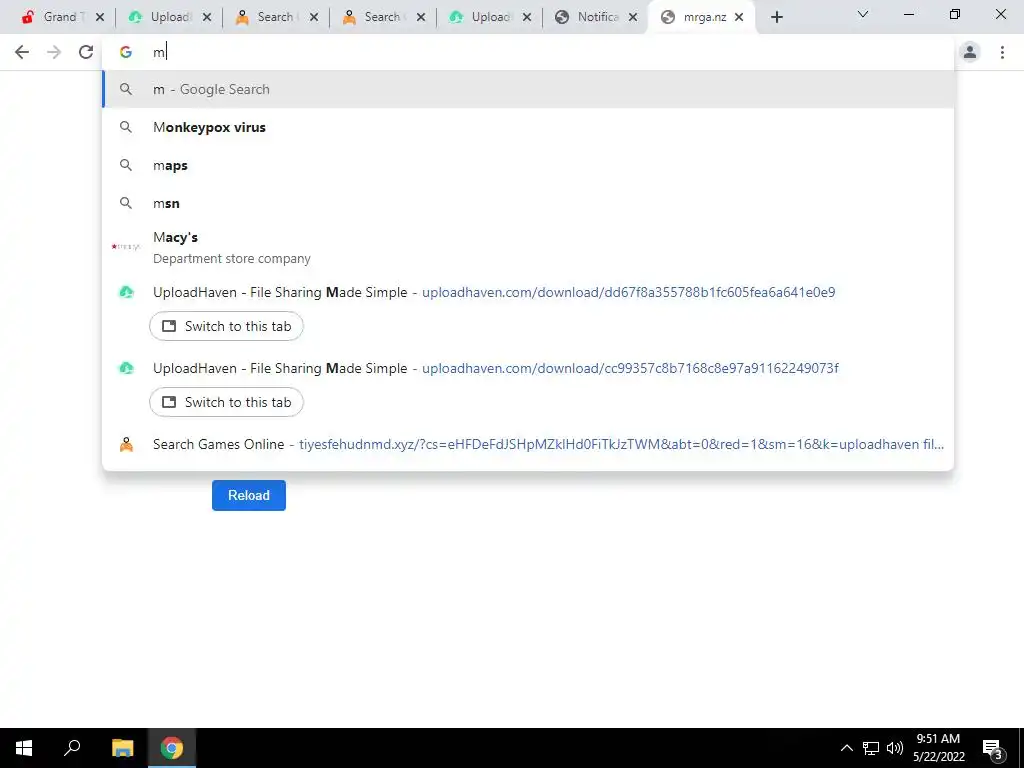Close the second Upload tab
The image size is (1024, 768).
tap(527, 17)
